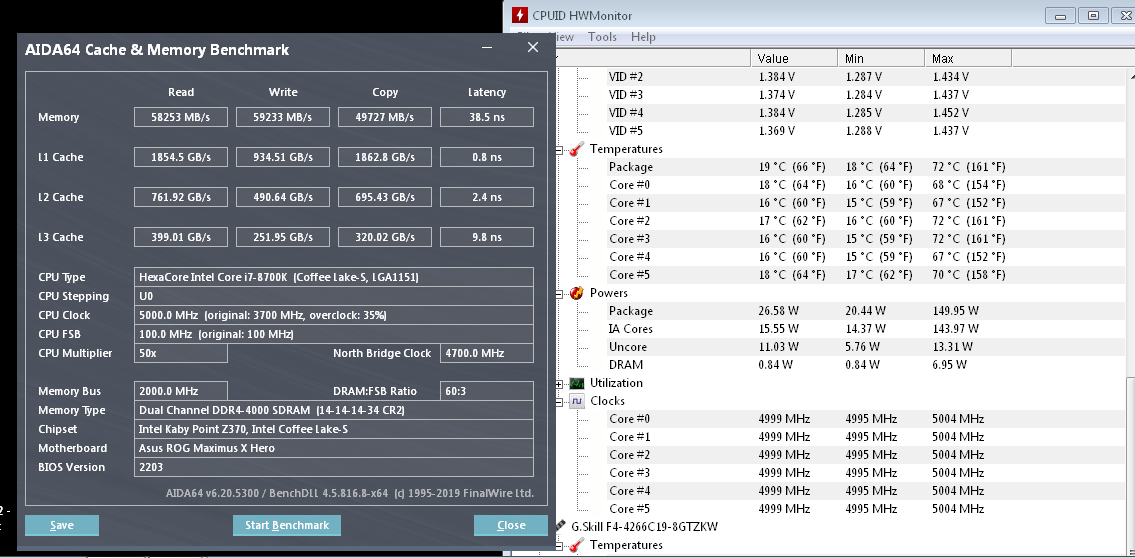Screen dimensions: 1135x558
Task: Open the Tools menu in HWMonitor
Action: pos(602,37)
